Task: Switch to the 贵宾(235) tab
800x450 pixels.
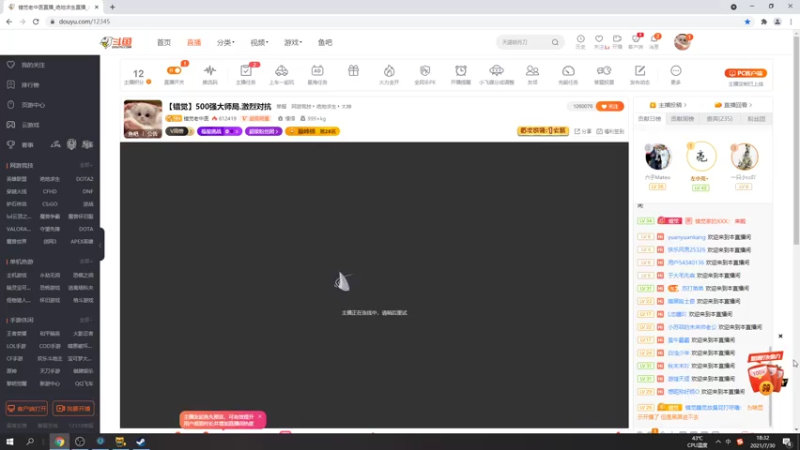Action: pos(719,118)
